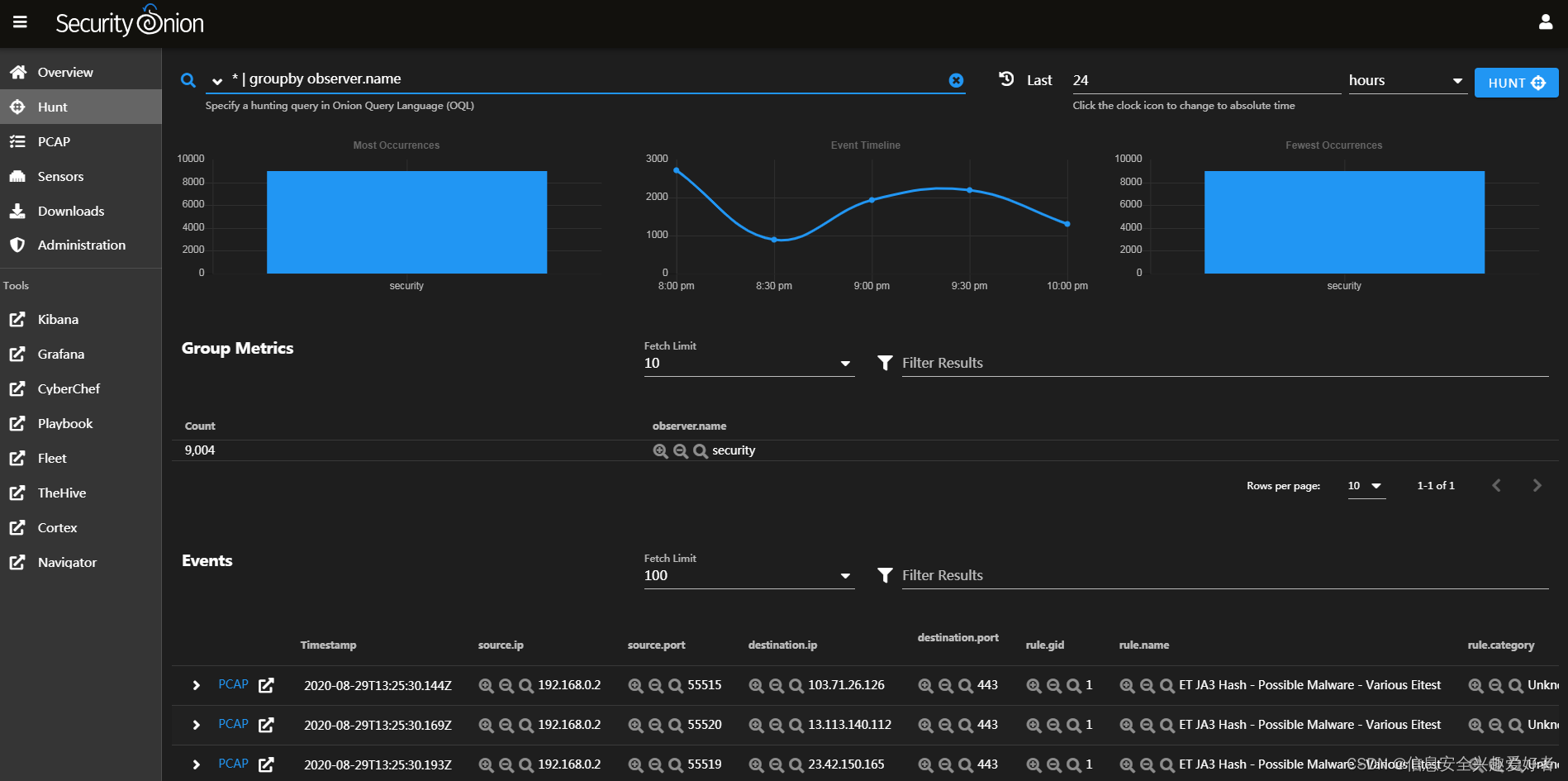Run the query with HUNT button
Image resolution: width=1568 pixels, height=781 pixels.
[x=1516, y=83]
